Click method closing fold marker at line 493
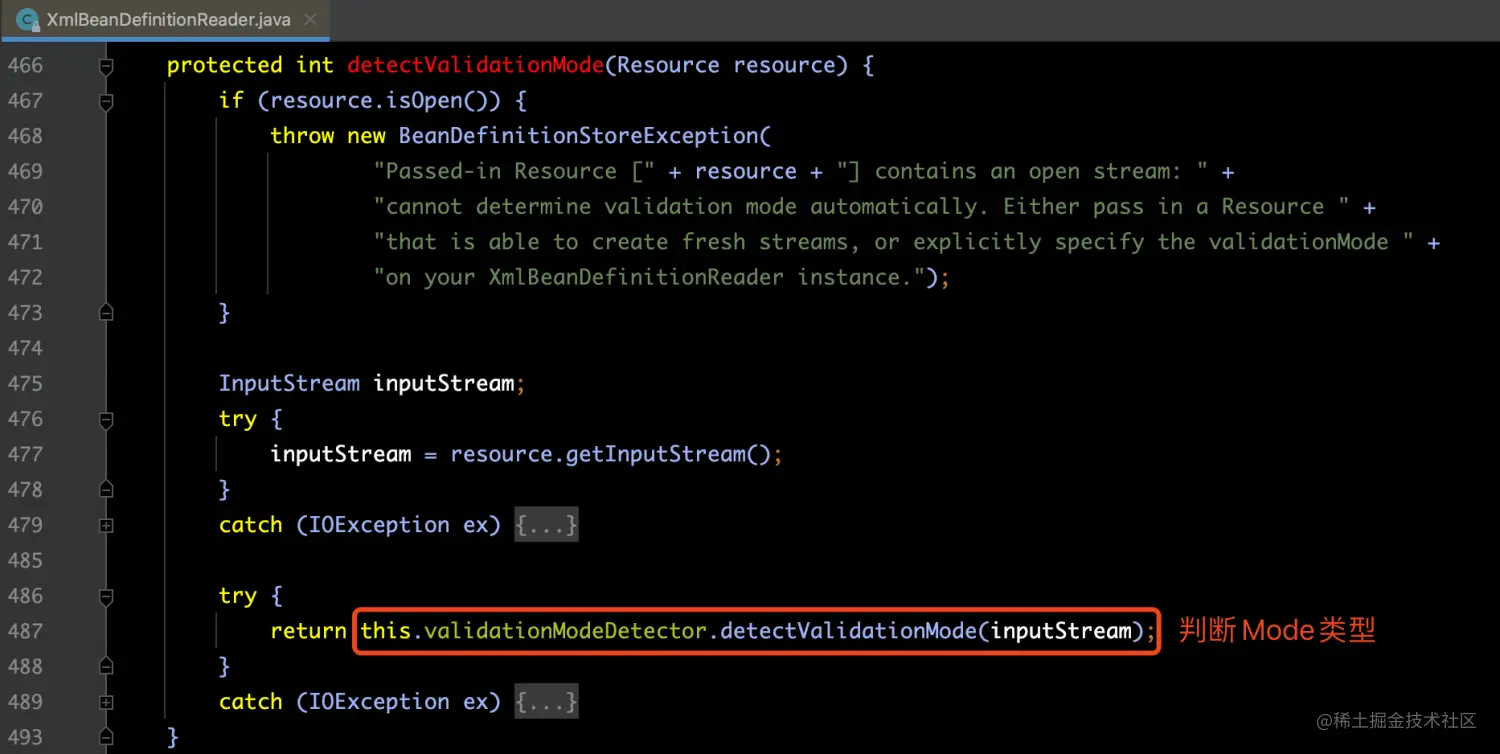This screenshot has width=1500, height=754. click(106, 738)
